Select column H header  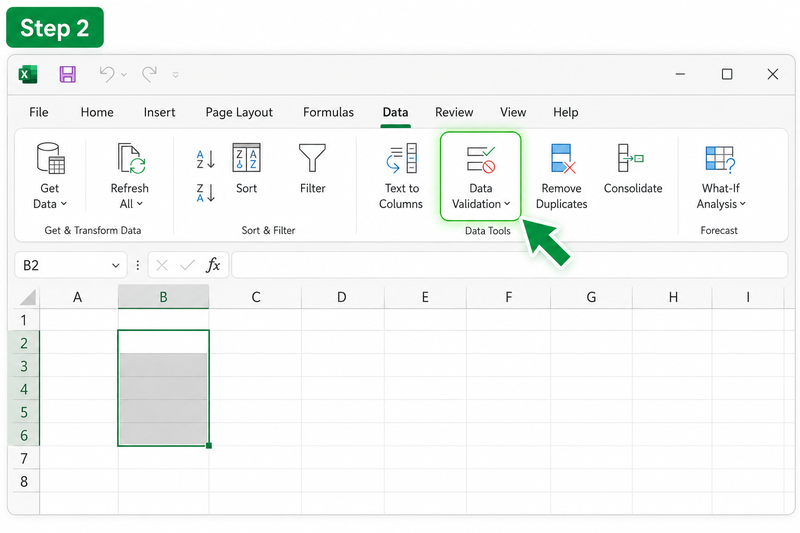click(673, 297)
